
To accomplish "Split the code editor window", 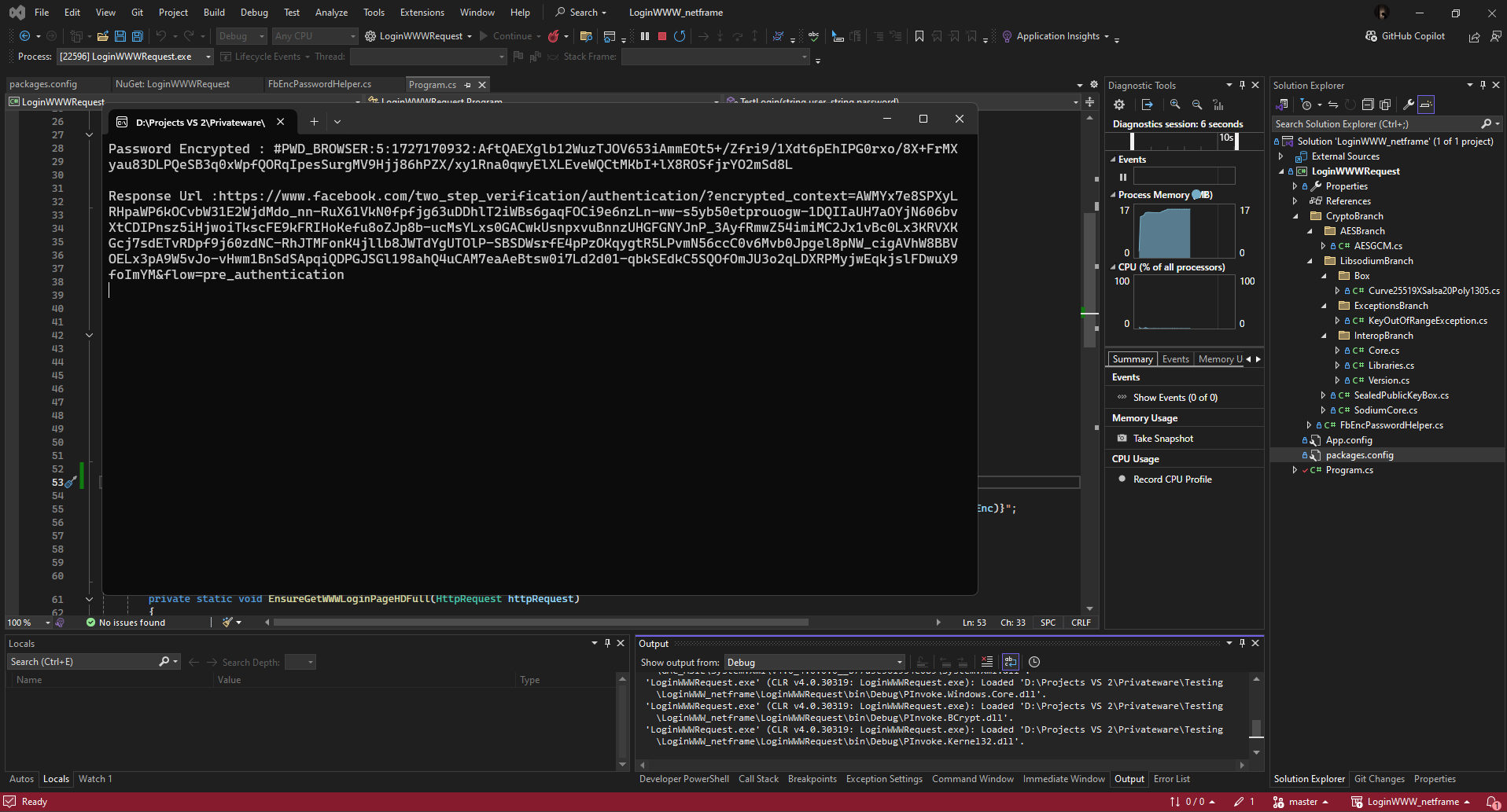I will (1089, 101).
